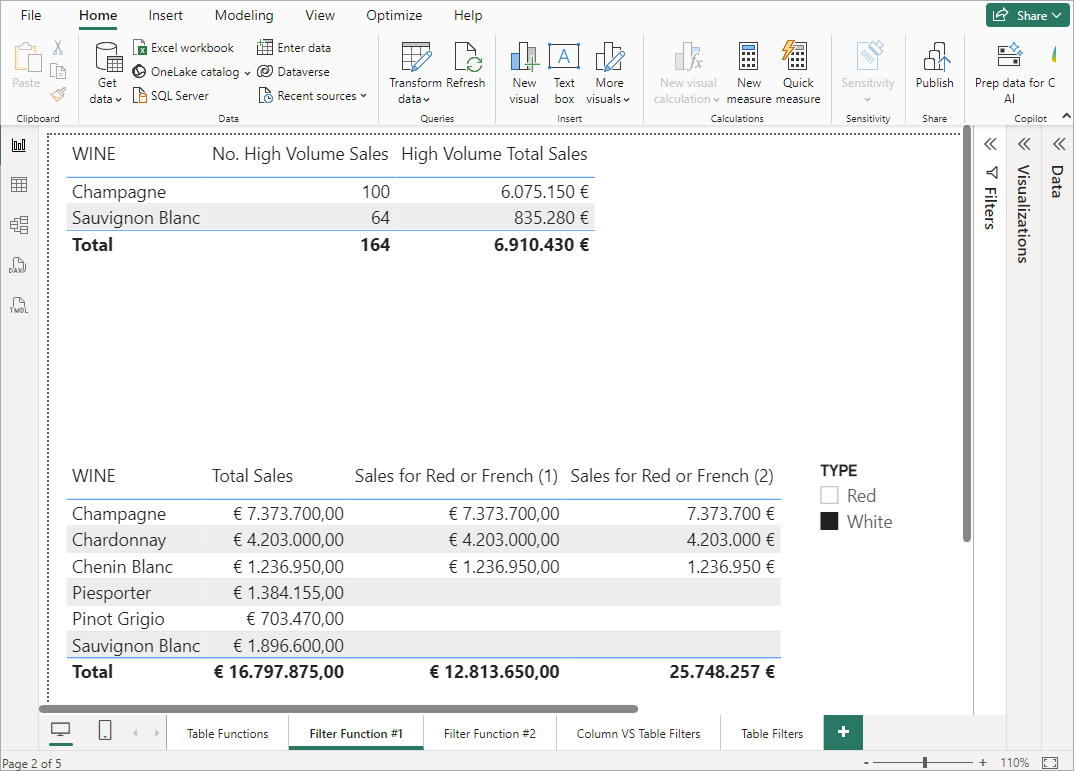Image resolution: width=1074 pixels, height=771 pixels.
Task: Expand the Filters pane
Action: pos(991,144)
